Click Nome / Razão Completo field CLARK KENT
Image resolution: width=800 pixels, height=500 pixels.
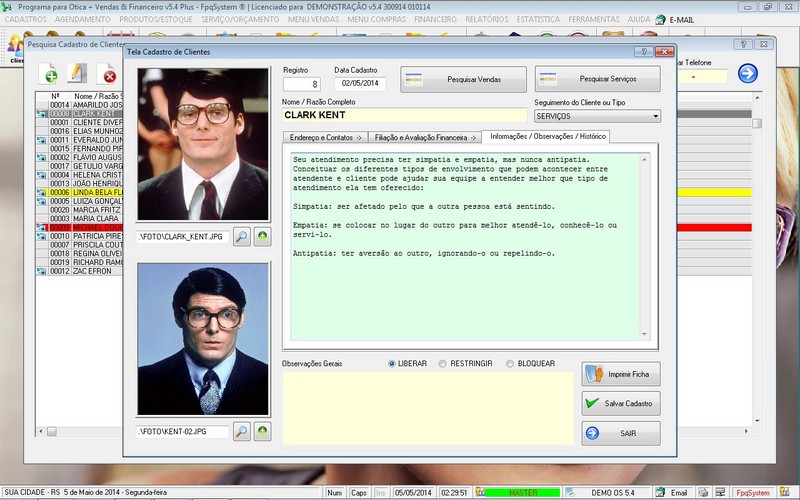(404, 115)
